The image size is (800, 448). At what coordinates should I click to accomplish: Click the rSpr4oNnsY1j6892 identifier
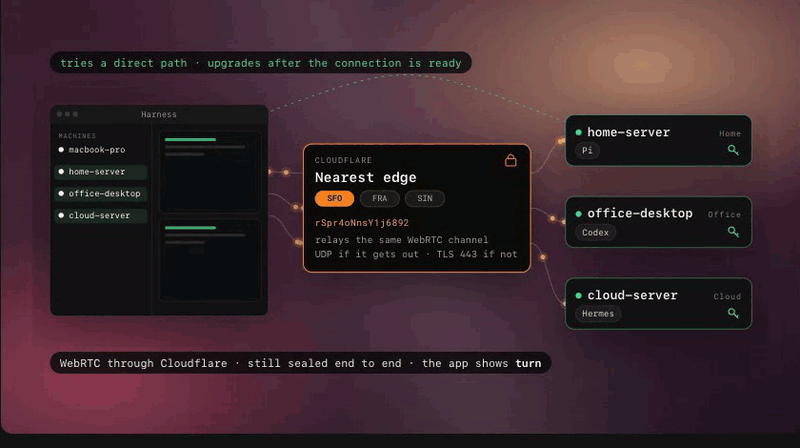[x=362, y=223]
